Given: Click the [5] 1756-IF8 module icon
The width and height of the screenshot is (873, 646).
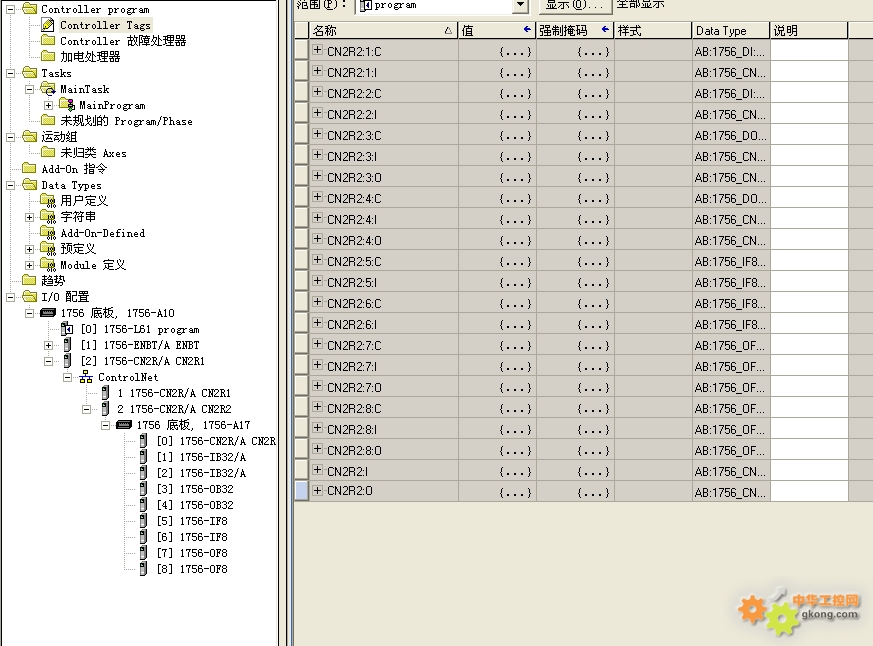Looking at the screenshot, I should coord(143,521).
